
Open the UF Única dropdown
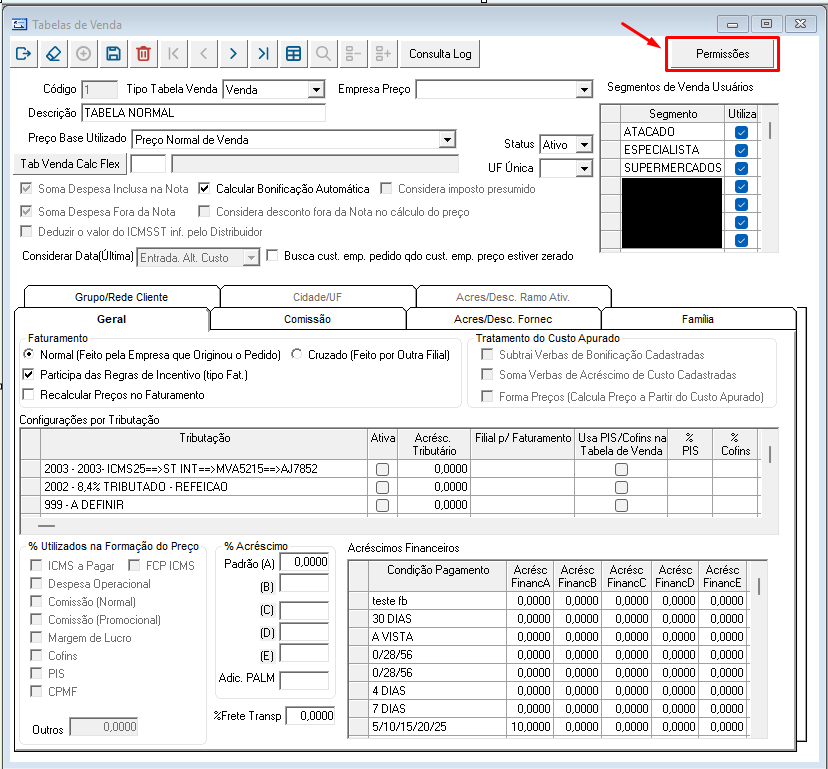point(584,168)
